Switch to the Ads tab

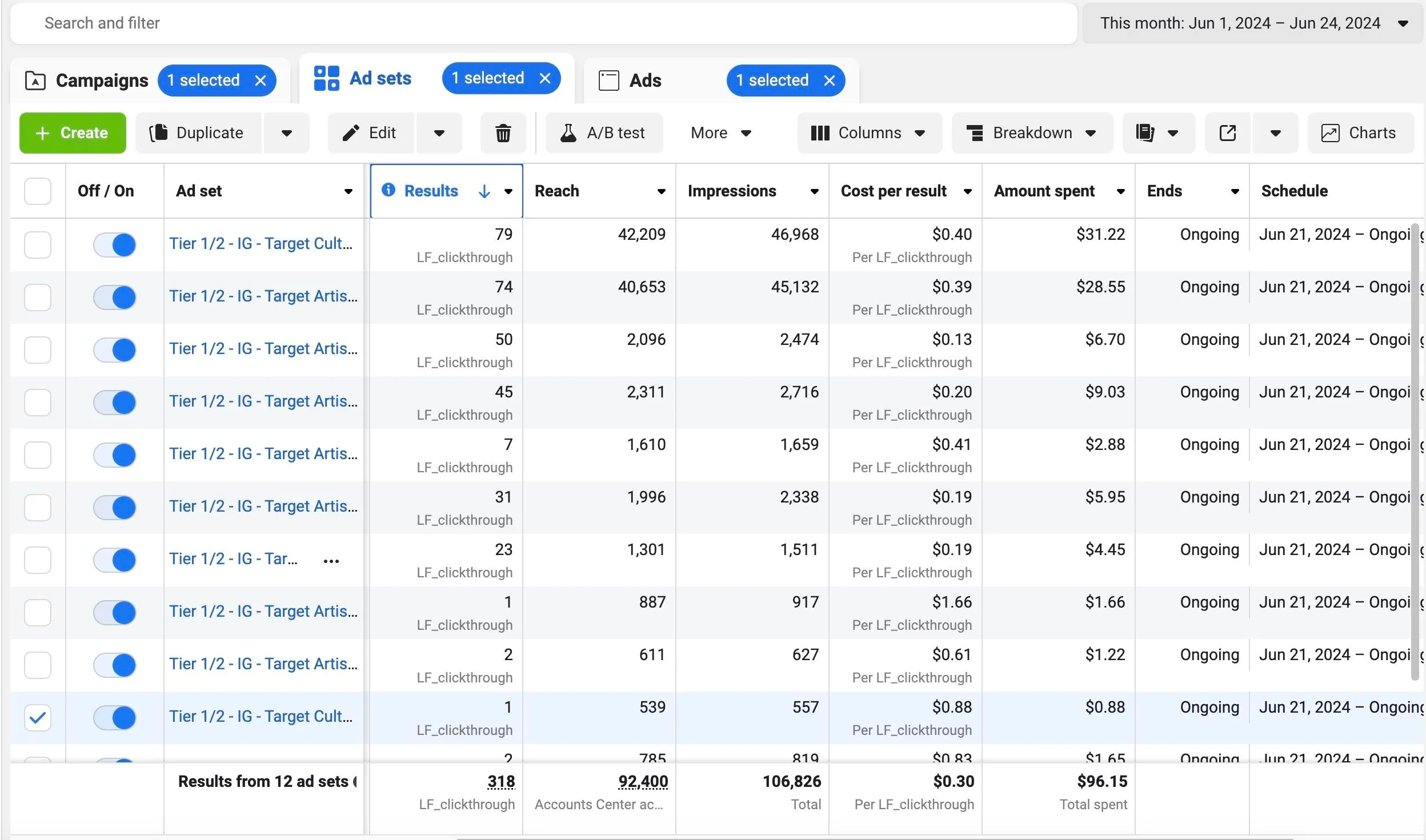[630, 81]
